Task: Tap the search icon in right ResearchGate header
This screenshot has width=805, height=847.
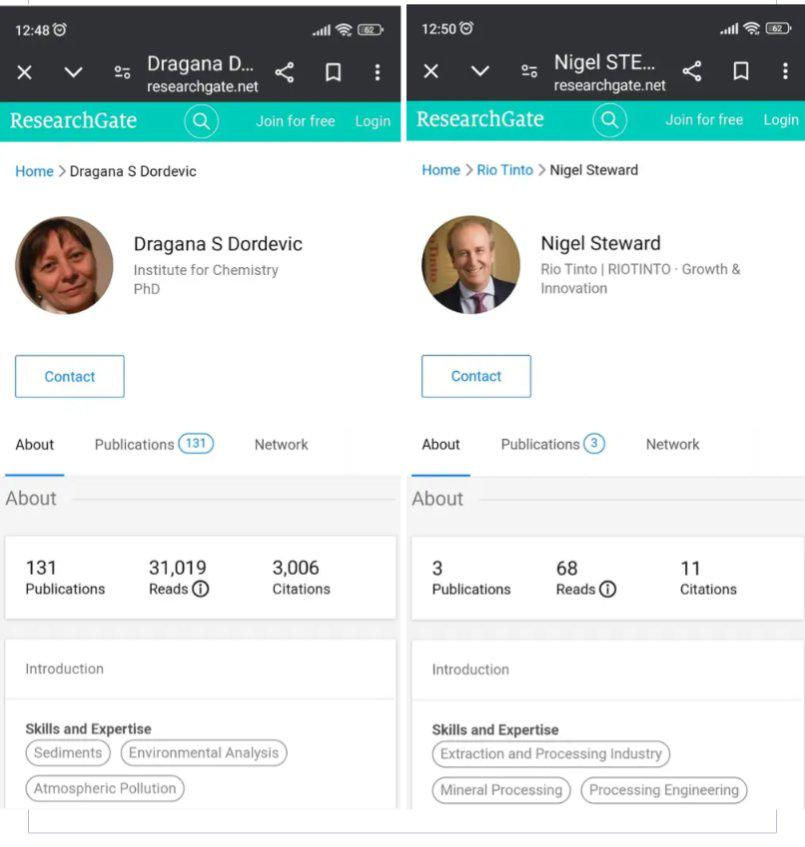Action: pos(608,120)
